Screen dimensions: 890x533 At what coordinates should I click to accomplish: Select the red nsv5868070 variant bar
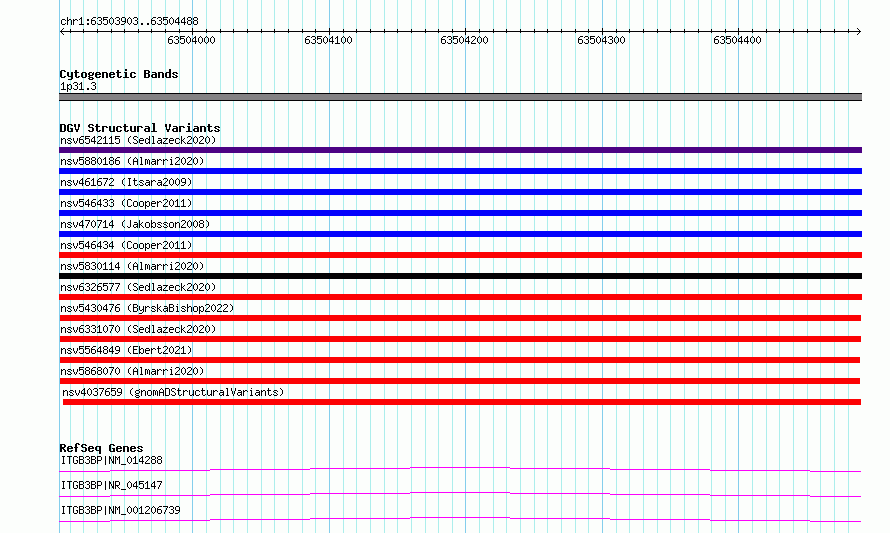pos(460,381)
